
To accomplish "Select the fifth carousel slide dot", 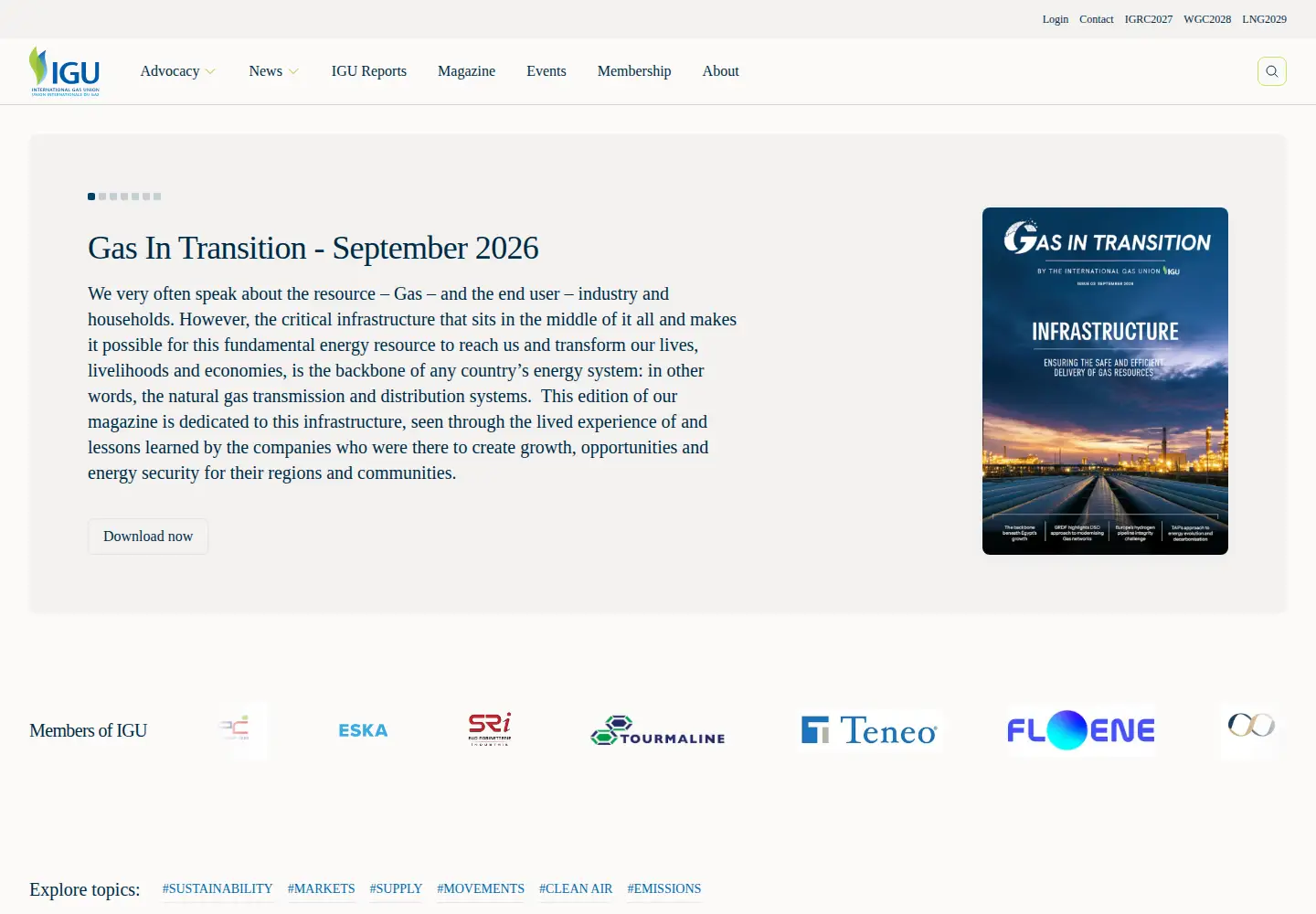I will point(135,197).
